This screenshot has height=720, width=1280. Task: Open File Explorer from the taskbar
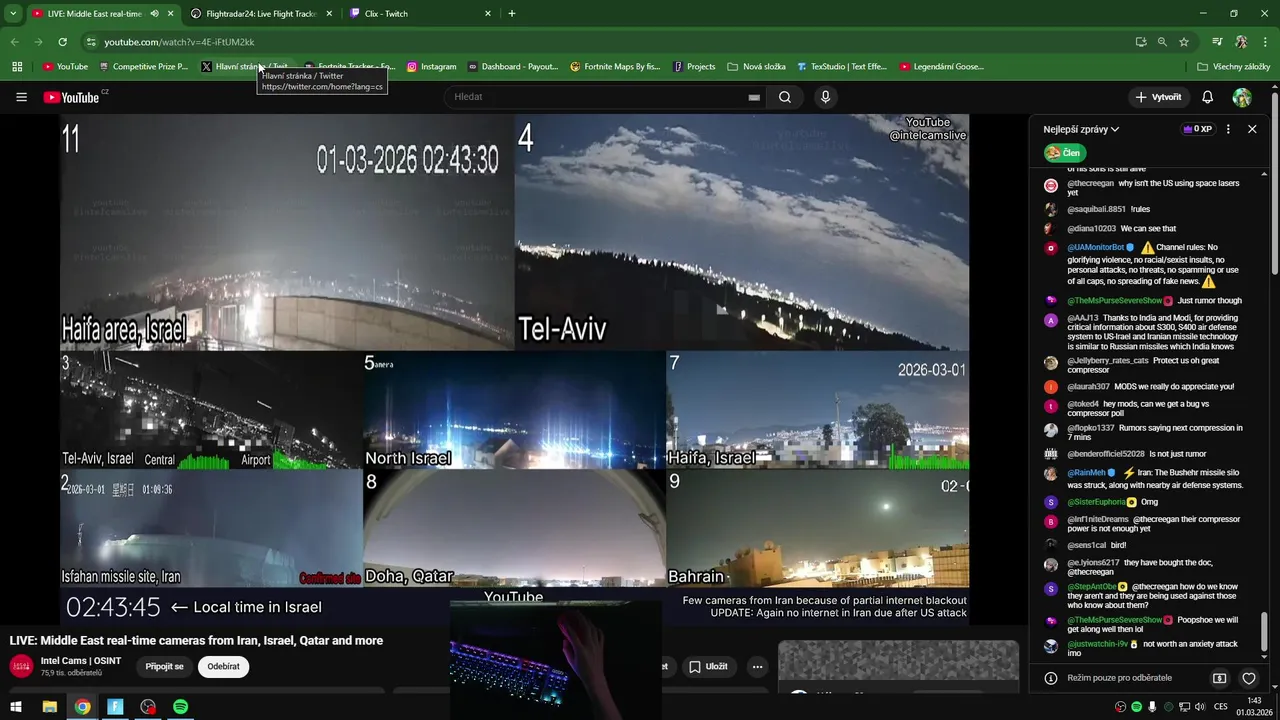[x=49, y=707]
